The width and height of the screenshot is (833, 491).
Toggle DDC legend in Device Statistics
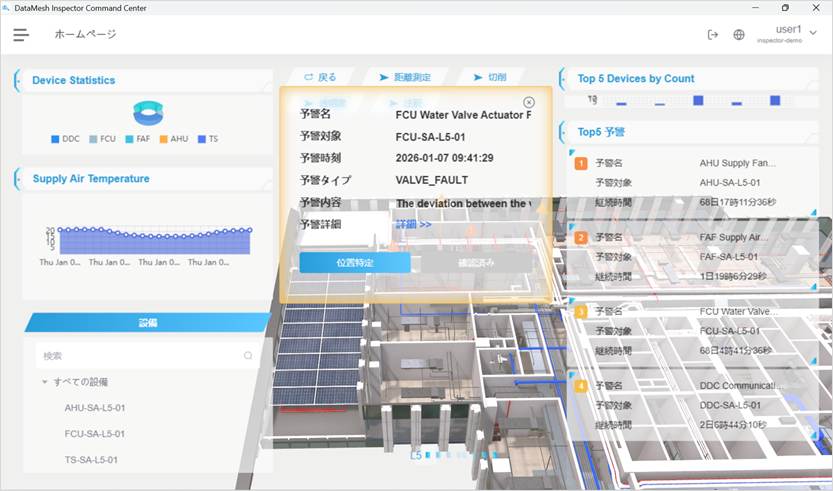[x=64, y=139]
